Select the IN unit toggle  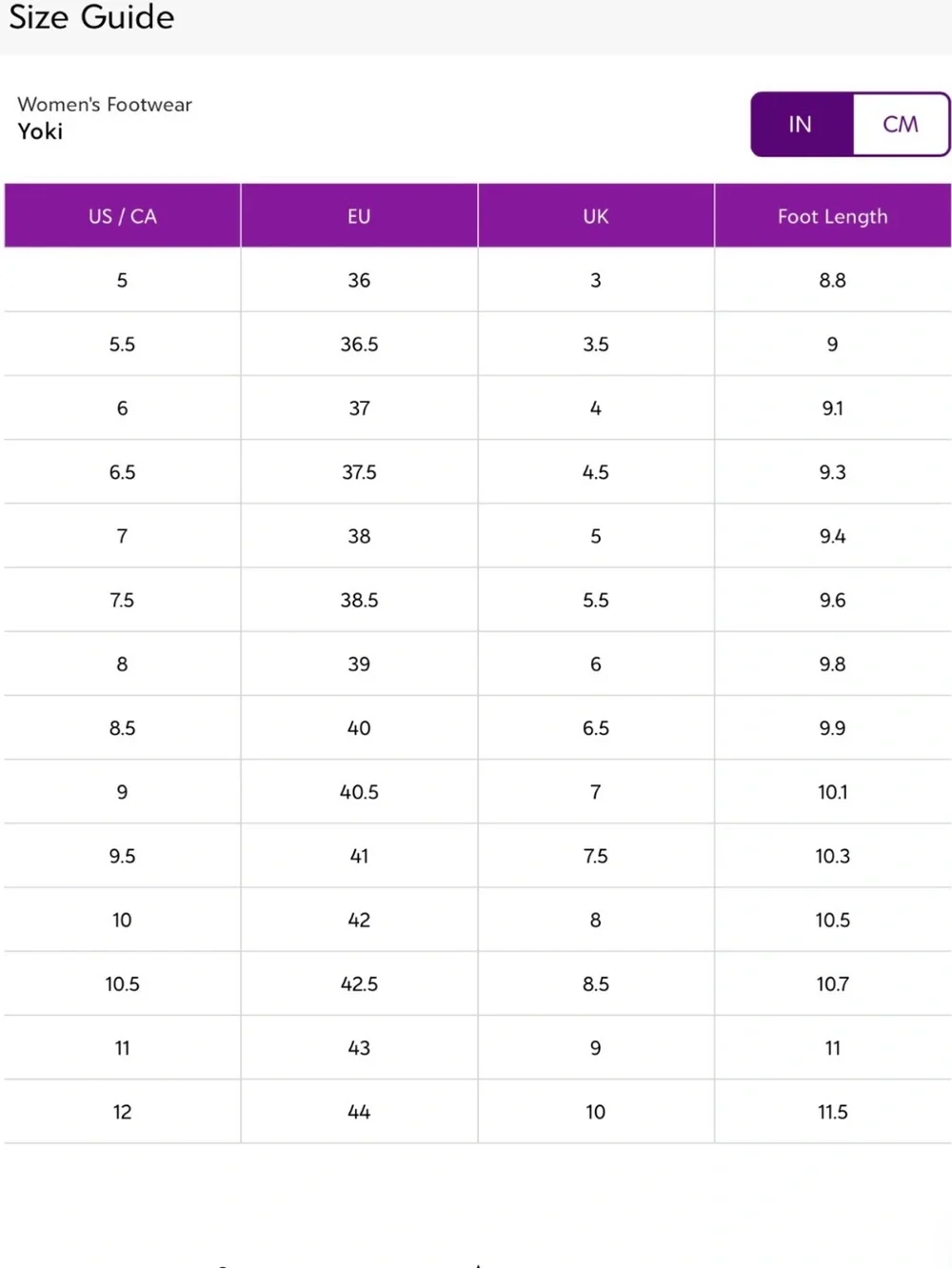tap(802, 124)
